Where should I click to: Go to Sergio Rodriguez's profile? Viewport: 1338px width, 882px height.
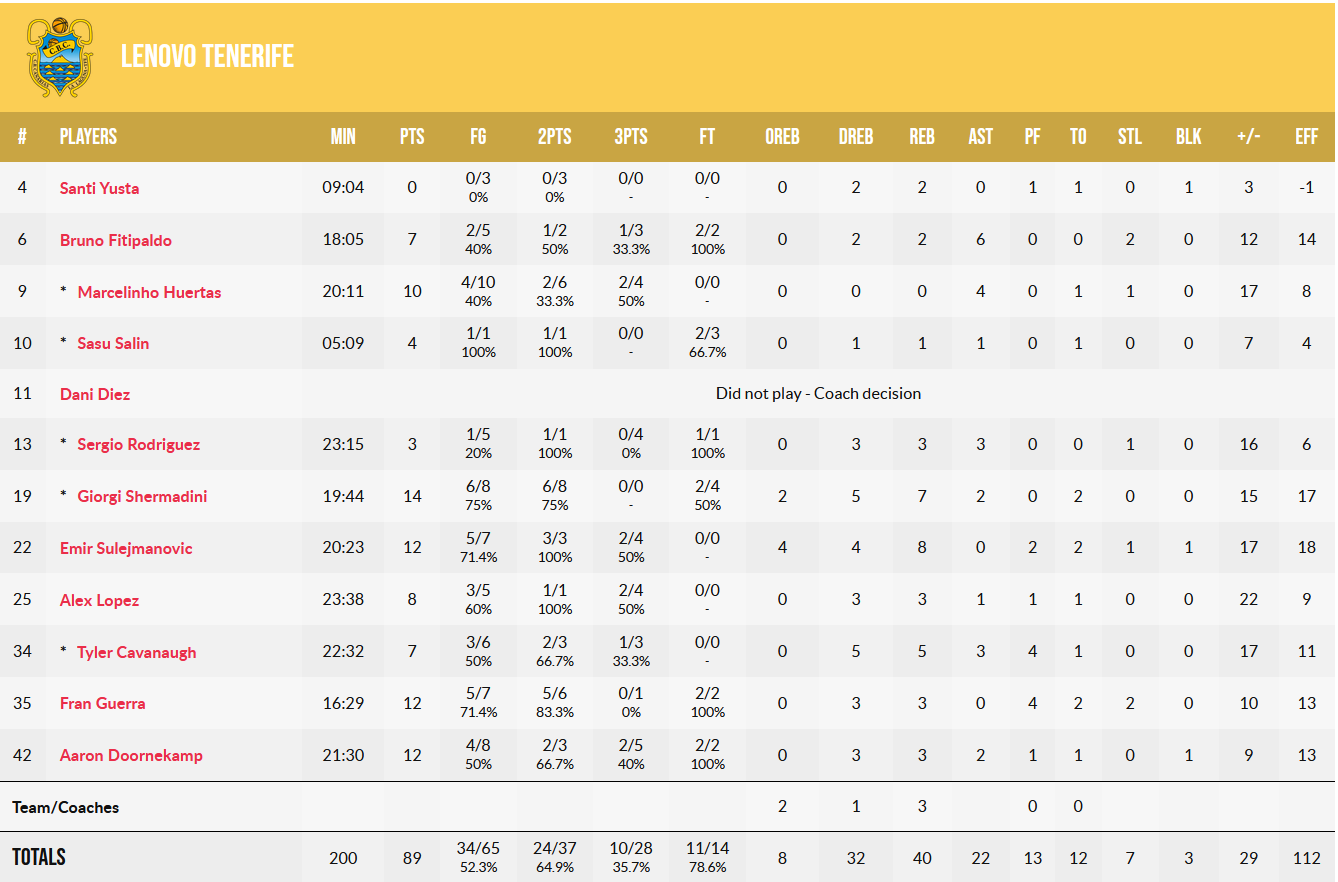(x=138, y=444)
